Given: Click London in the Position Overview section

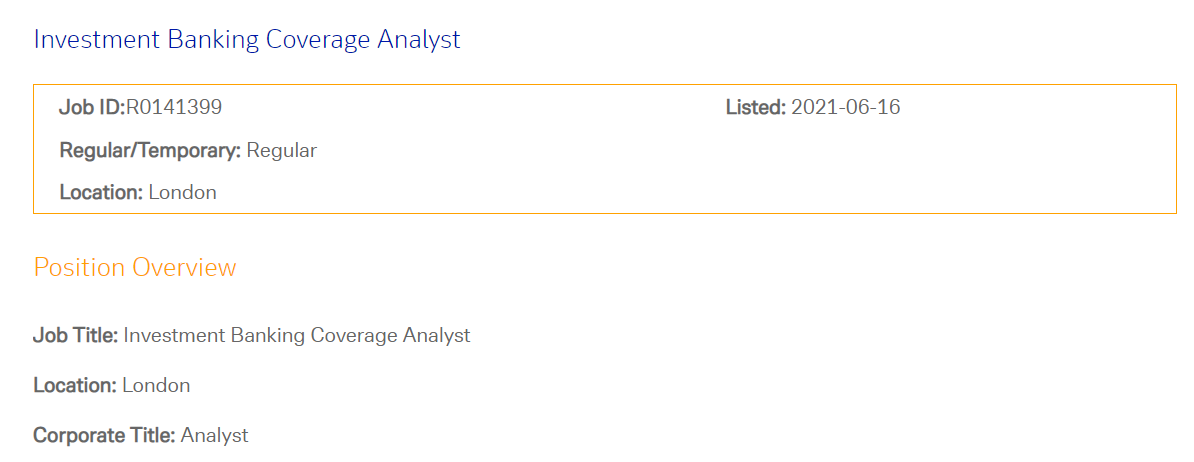Looking at the screenshot, I should click(156, 385).
